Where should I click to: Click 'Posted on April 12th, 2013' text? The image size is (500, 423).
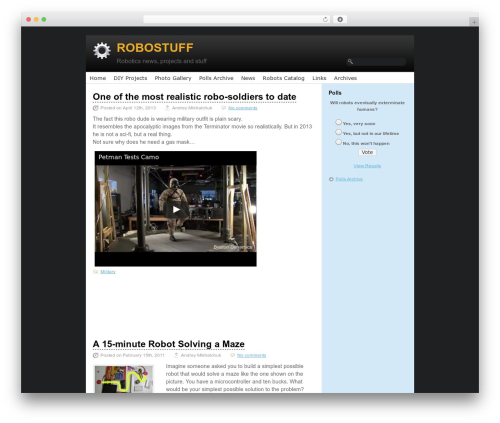point(128,108)
